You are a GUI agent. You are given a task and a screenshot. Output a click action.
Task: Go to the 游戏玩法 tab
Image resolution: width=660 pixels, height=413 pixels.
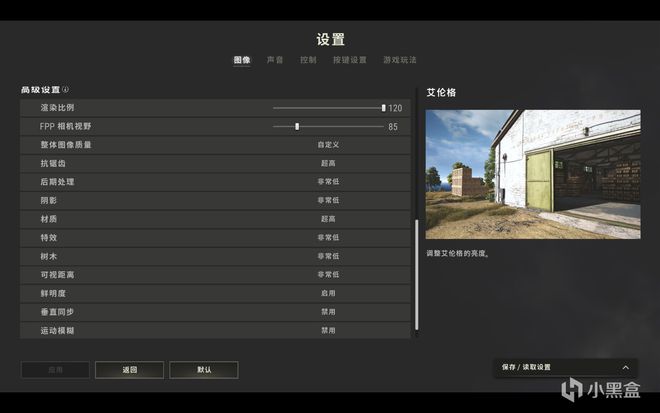point(400,60)
